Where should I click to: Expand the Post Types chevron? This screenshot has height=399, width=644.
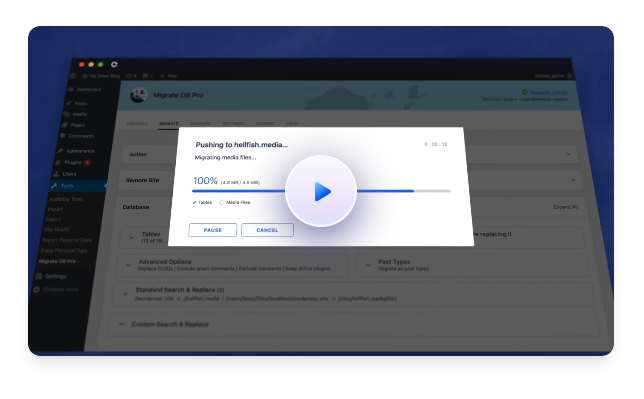coord(368,265)
